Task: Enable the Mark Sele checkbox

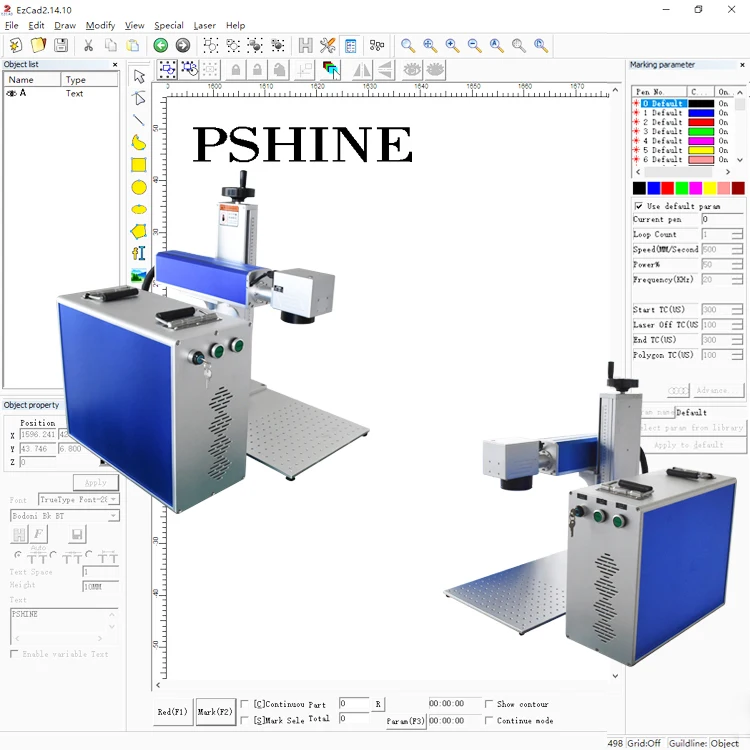Action: point(244,719)
